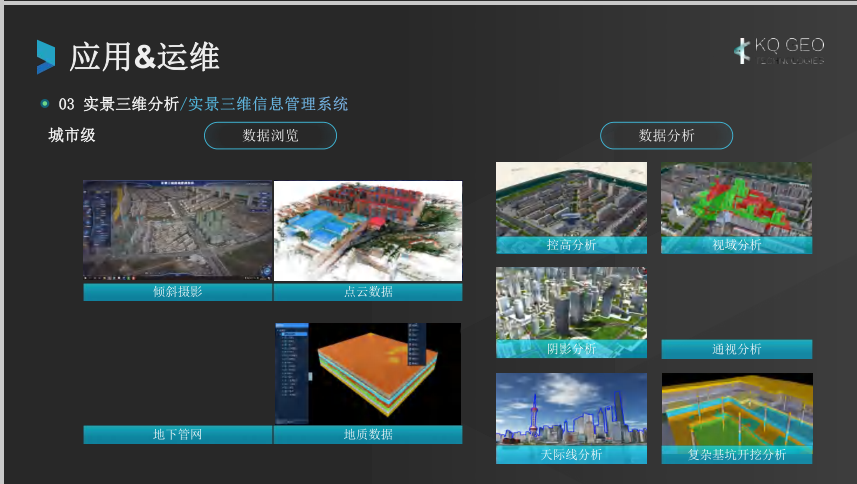Click the 城市级 heading text
The height and width of the screenshot is (484, 857).
point(72,135)
